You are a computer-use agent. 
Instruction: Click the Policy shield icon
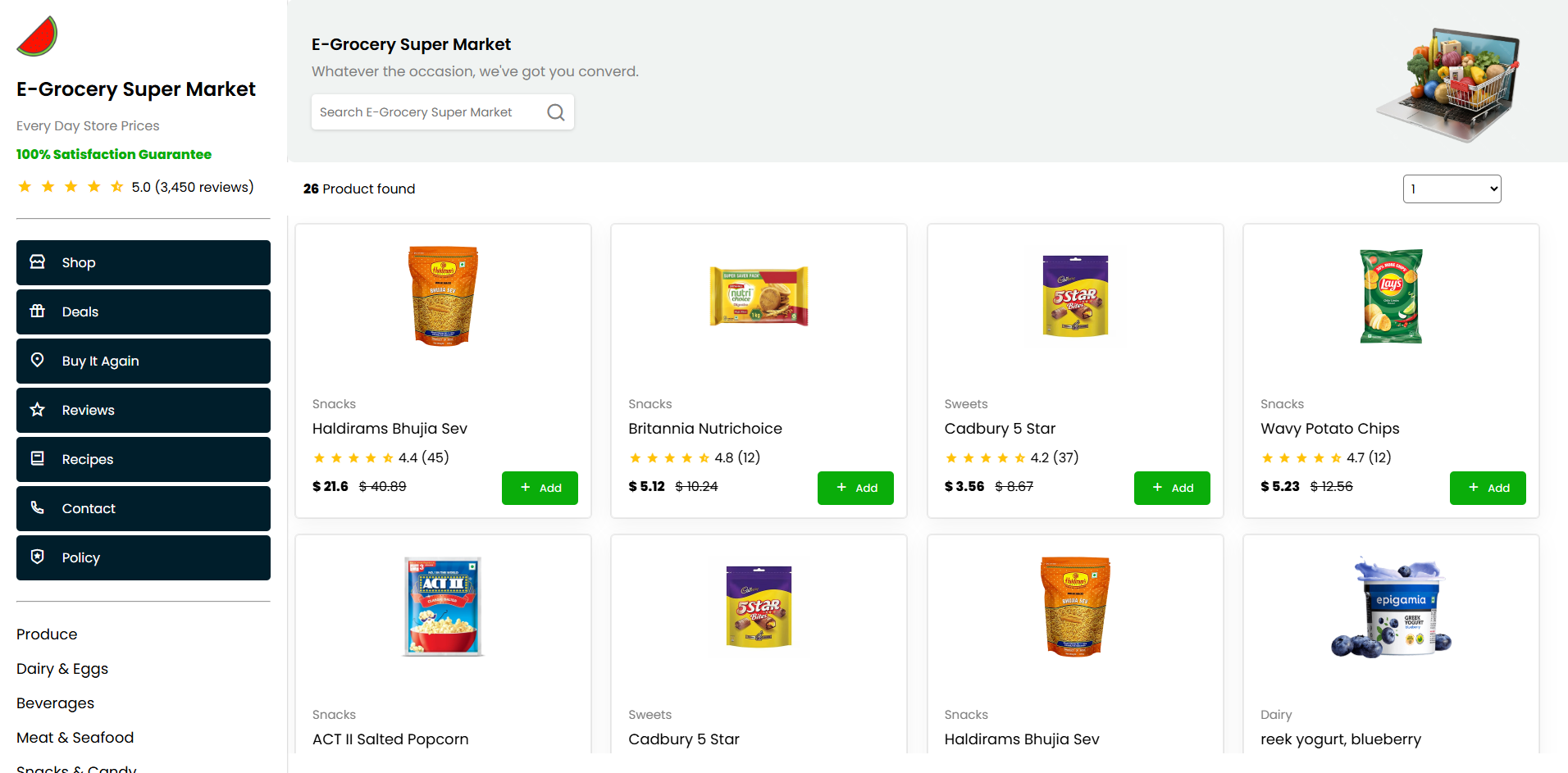[38, 557]
